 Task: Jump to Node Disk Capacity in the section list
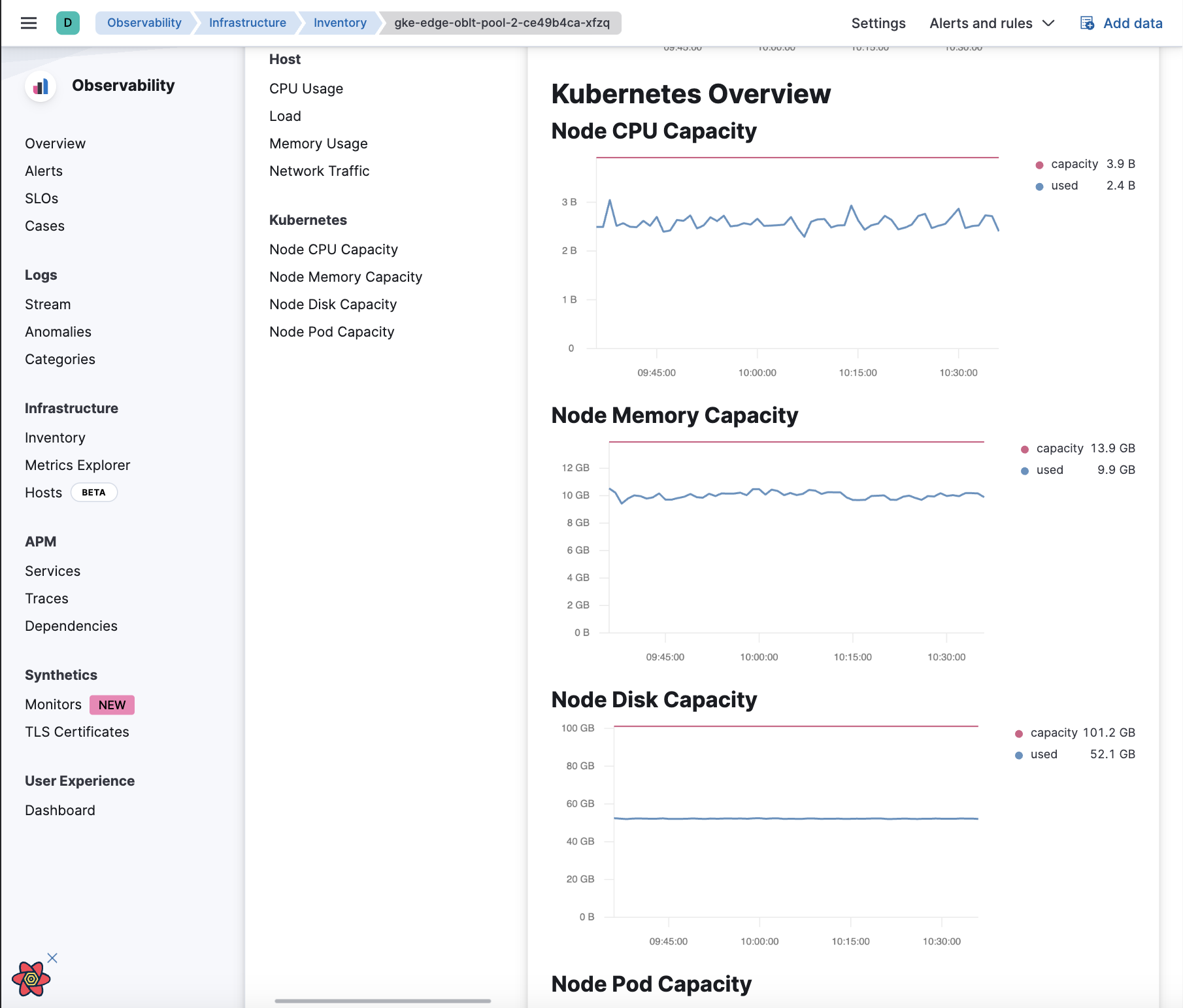333,304
